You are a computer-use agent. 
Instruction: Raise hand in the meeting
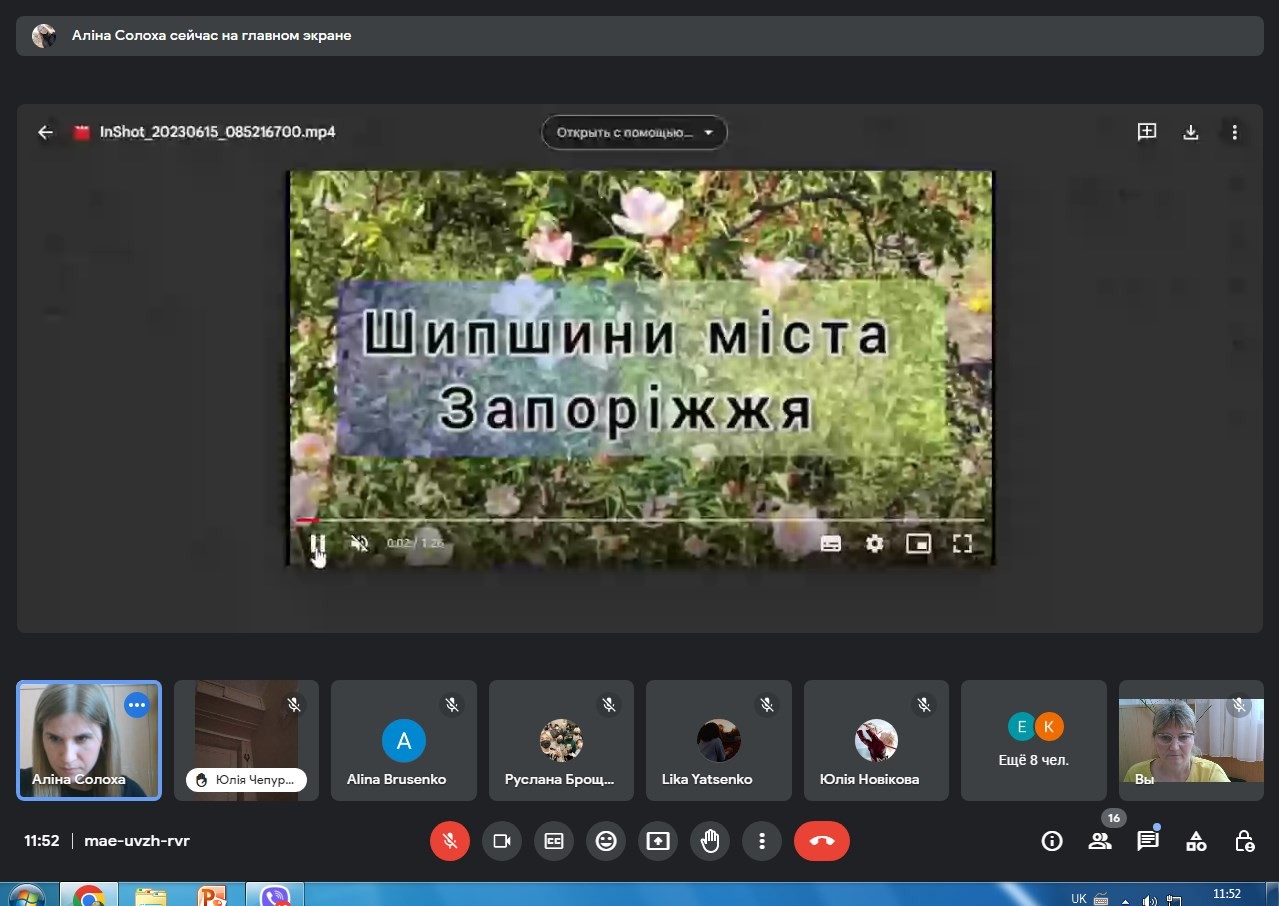click(x=710, y=841)
